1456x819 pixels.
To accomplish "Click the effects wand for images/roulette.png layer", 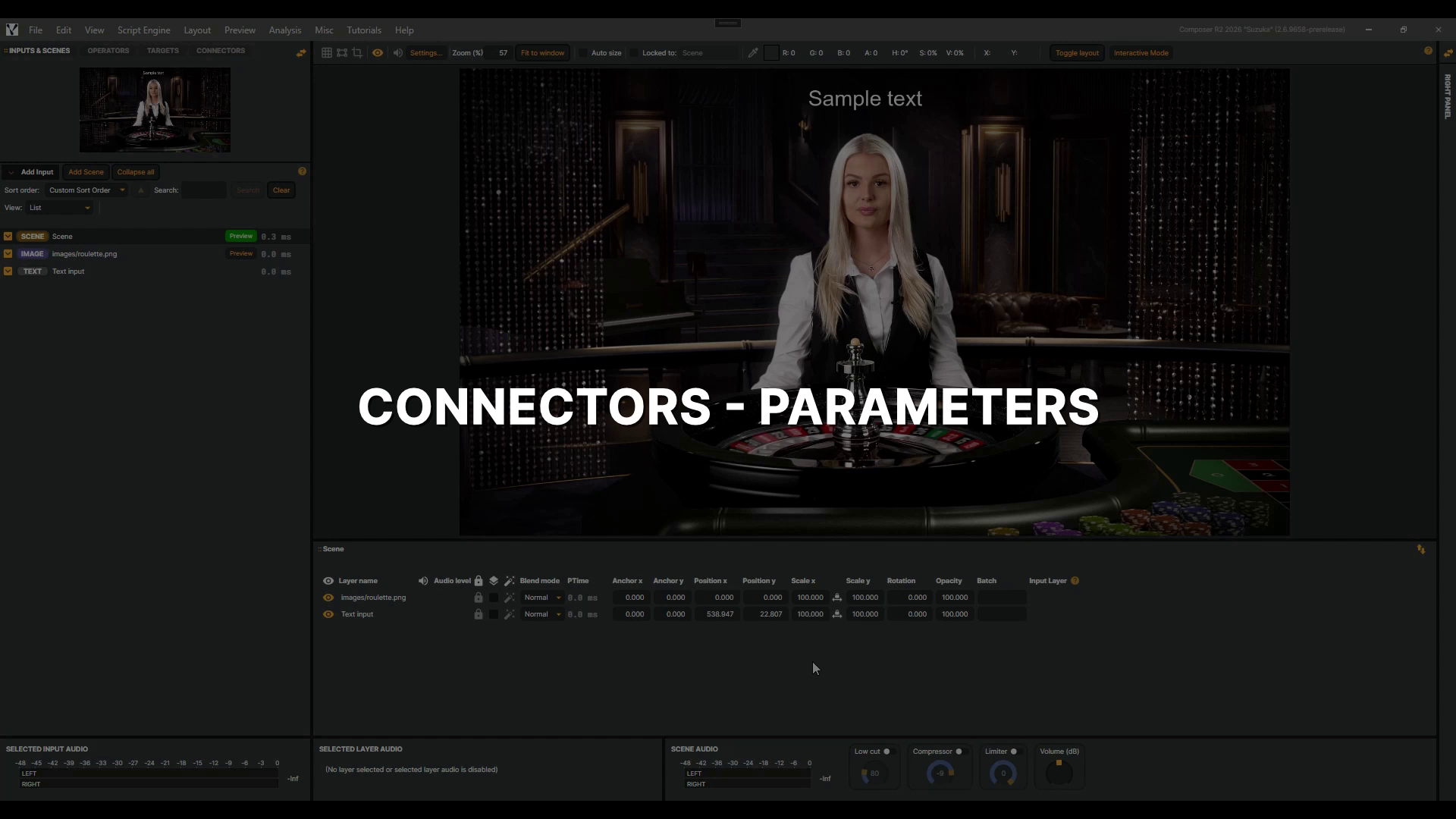I will click(510, 598).
